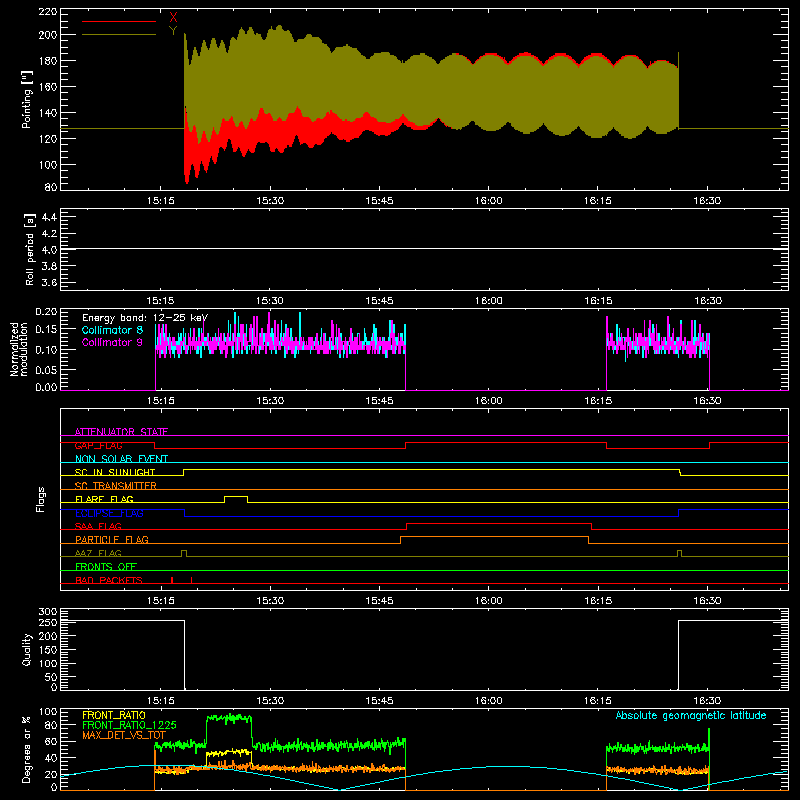This screenshot has height=800, width=800.
Task: Click the 0.20 value on the modulation axis
Action: pos(46,312)
